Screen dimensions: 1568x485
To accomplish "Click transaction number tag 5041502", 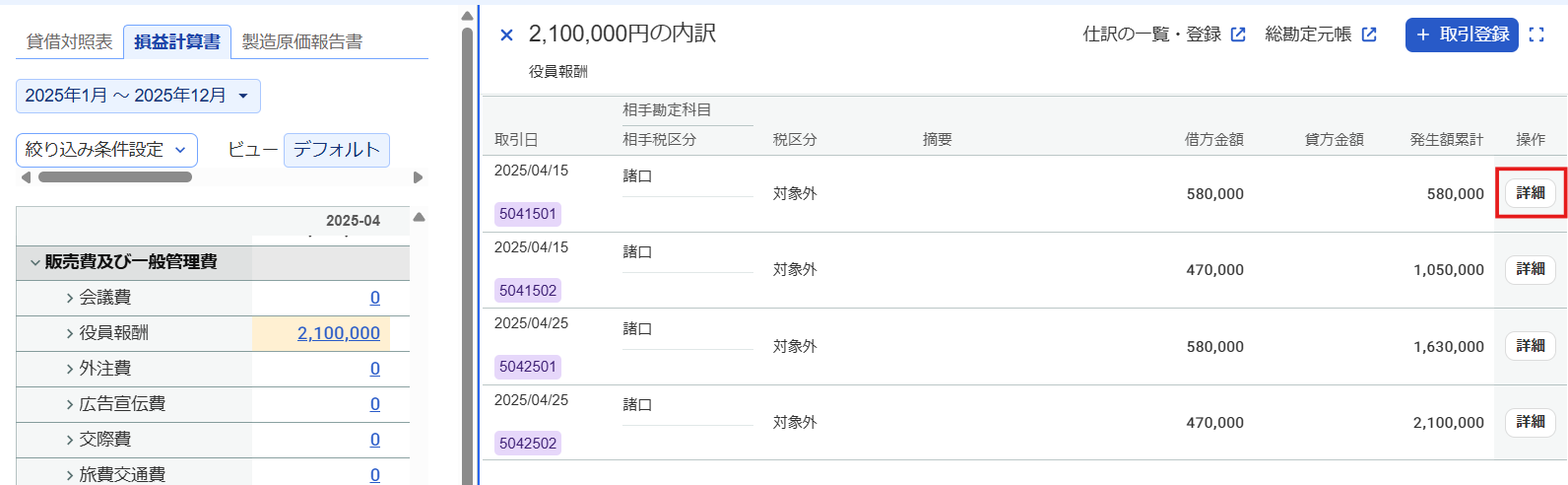I will [528, 291].
